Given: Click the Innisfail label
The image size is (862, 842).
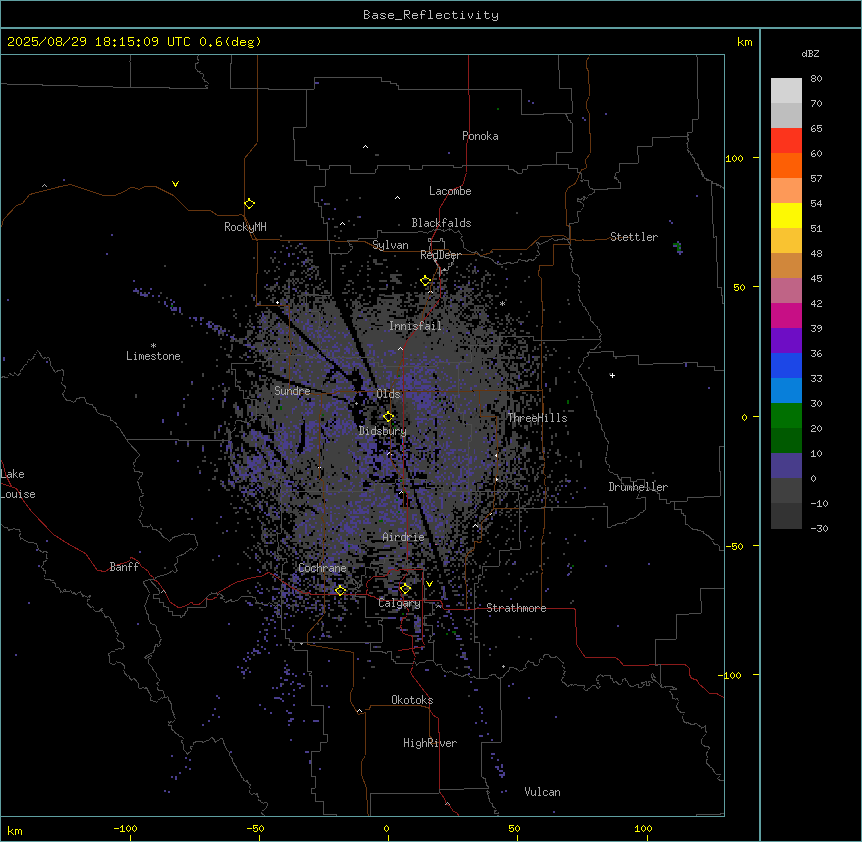Looking at the screenshot, I should tap(415, 326).
